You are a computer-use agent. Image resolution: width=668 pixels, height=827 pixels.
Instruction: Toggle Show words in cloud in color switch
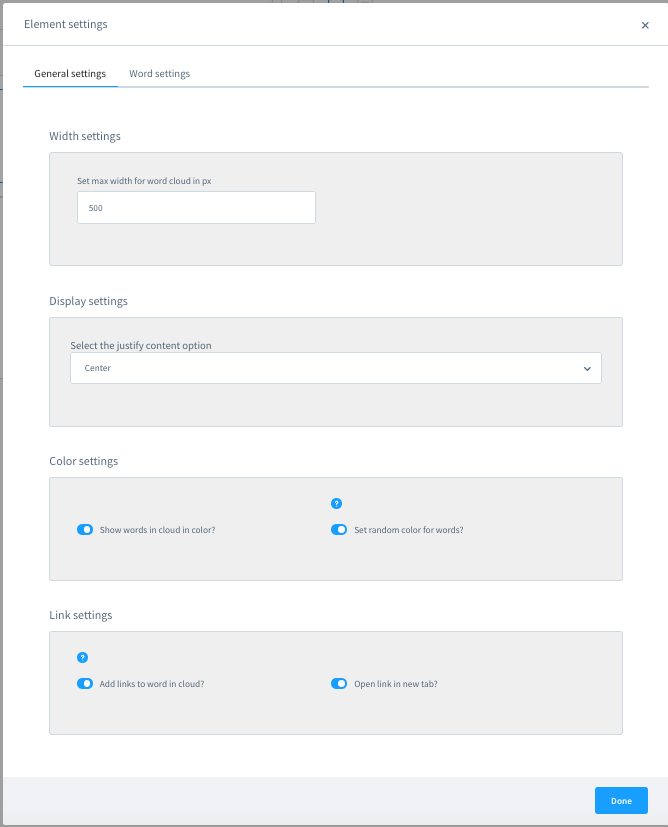[x=85, y=530]
